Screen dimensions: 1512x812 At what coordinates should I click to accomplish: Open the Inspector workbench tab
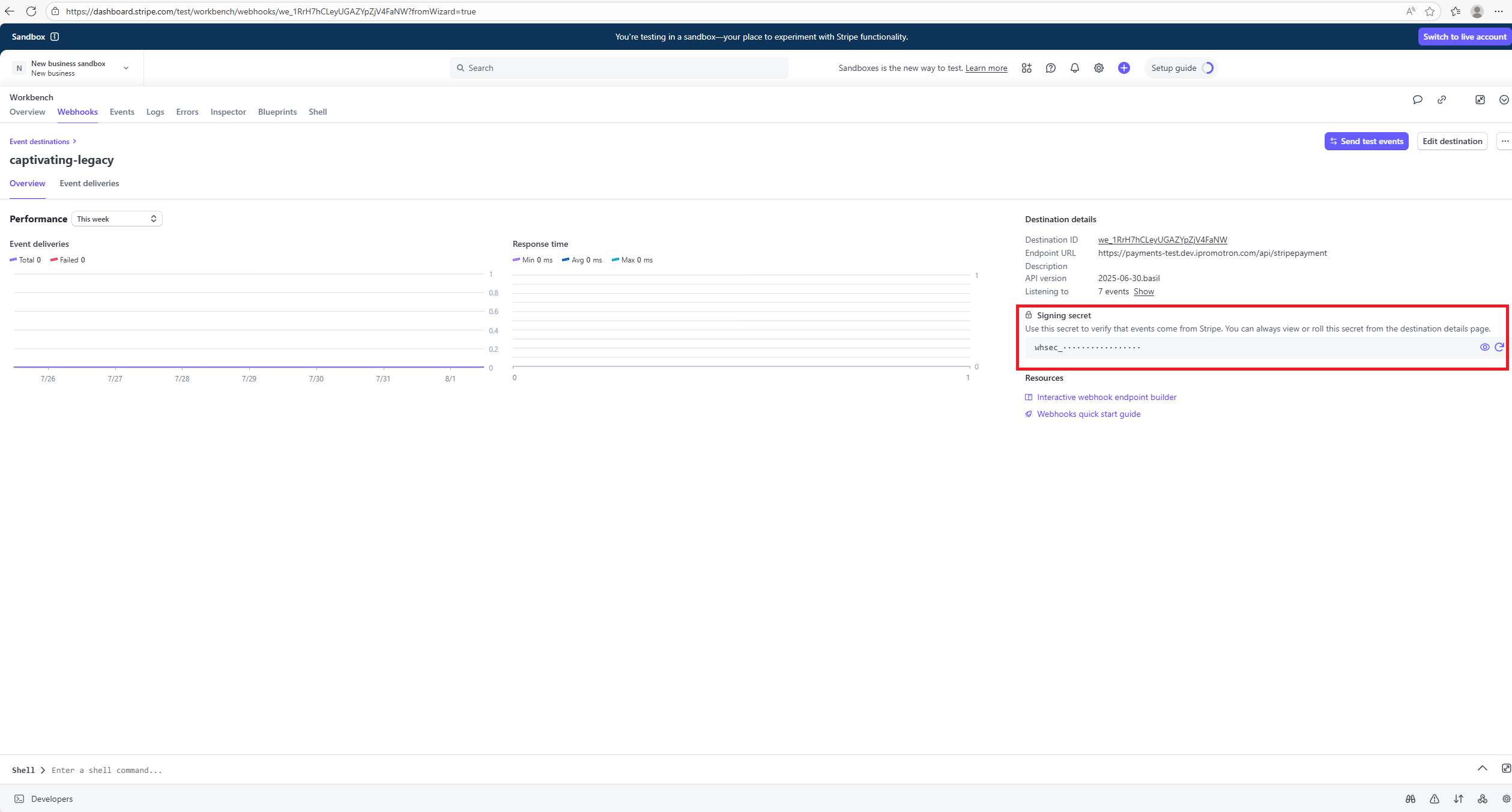pyautogui.click(x=228, y=112)
